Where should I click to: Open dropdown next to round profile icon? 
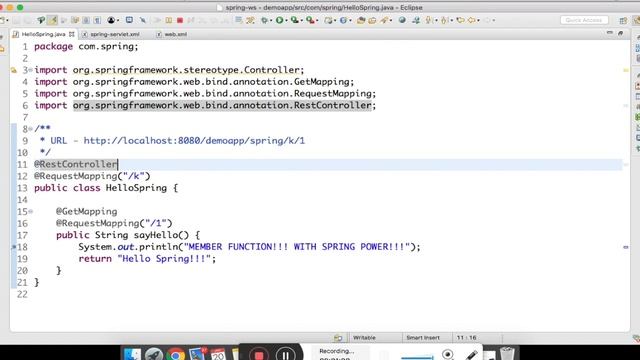118,20
